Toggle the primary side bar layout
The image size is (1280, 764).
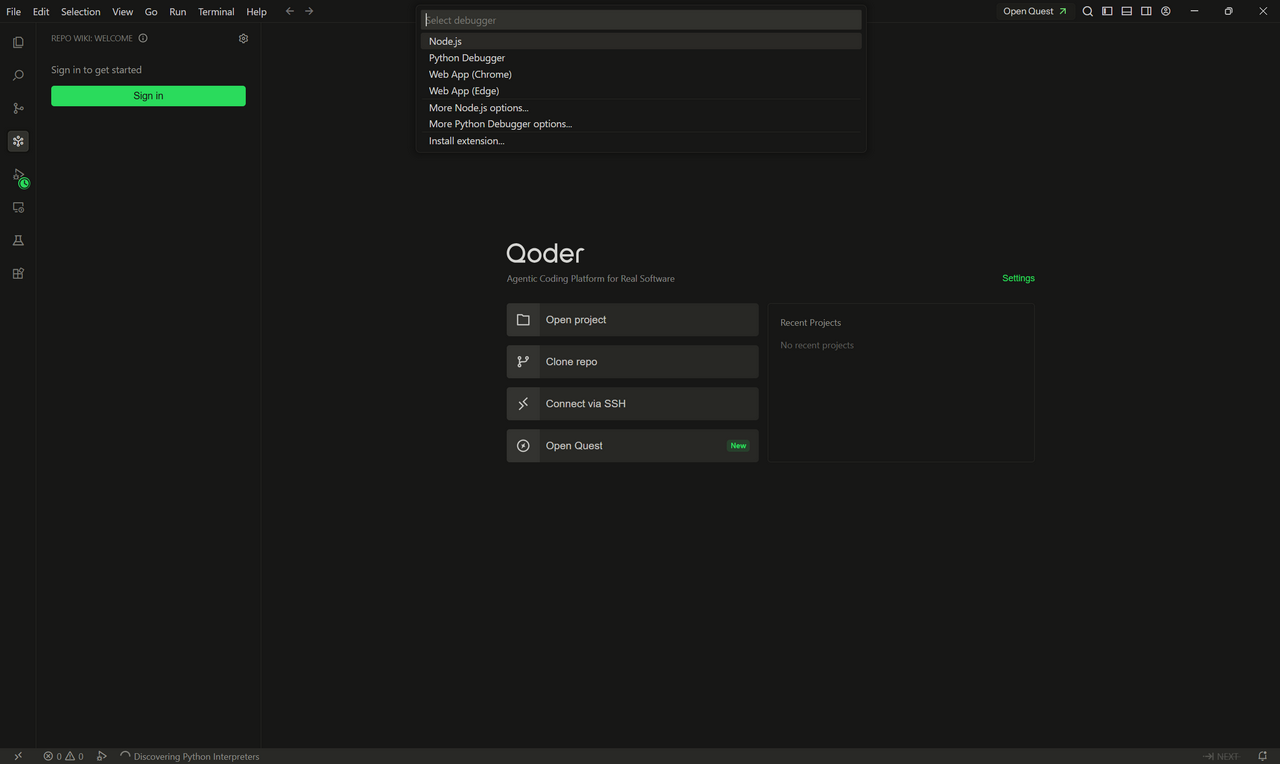1107,11
